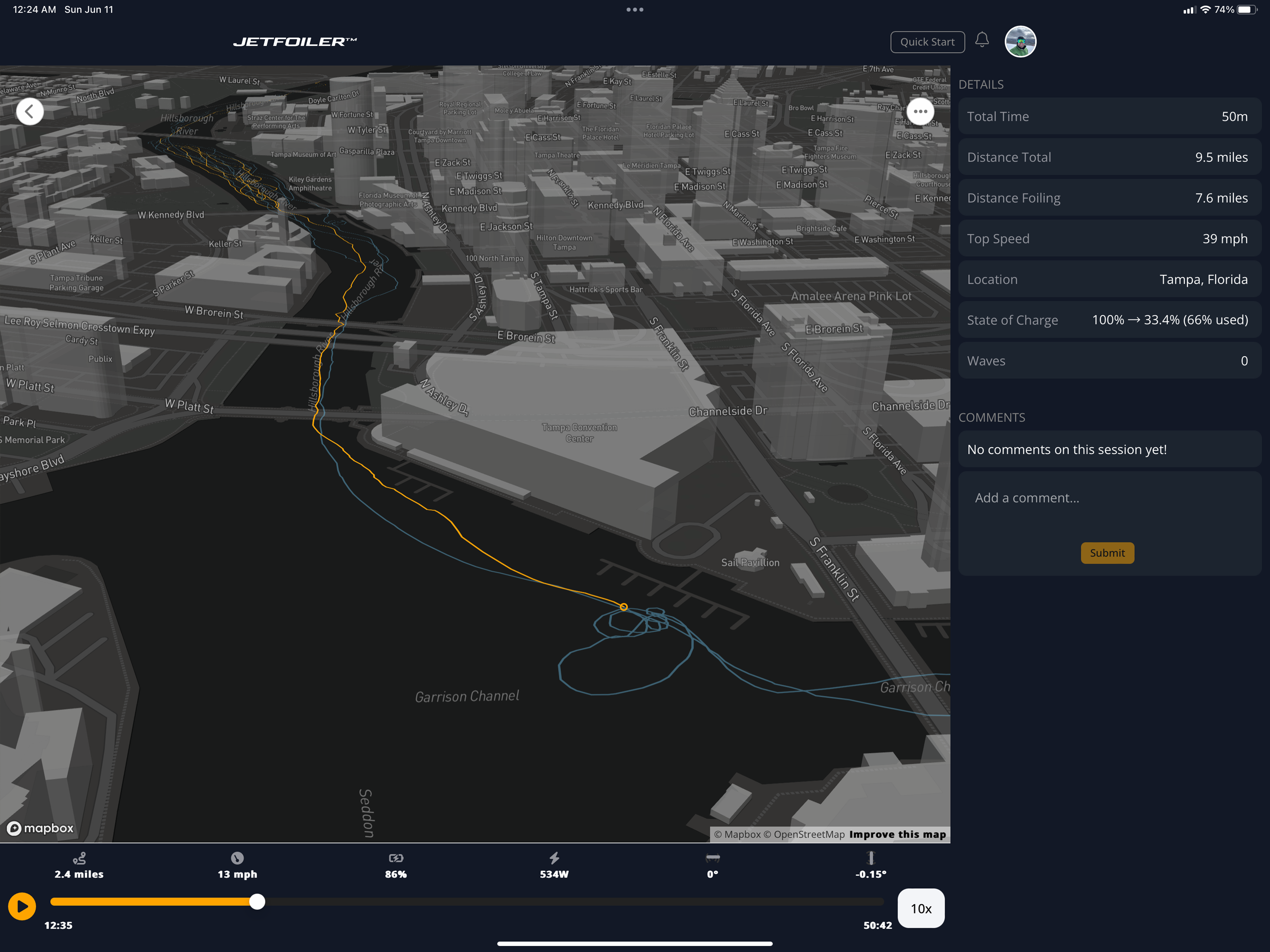This screenshot has height=952, width=1270.
Task: Go back using the map's back arrow
Action: pyautogui.click(x=30, y=112)
